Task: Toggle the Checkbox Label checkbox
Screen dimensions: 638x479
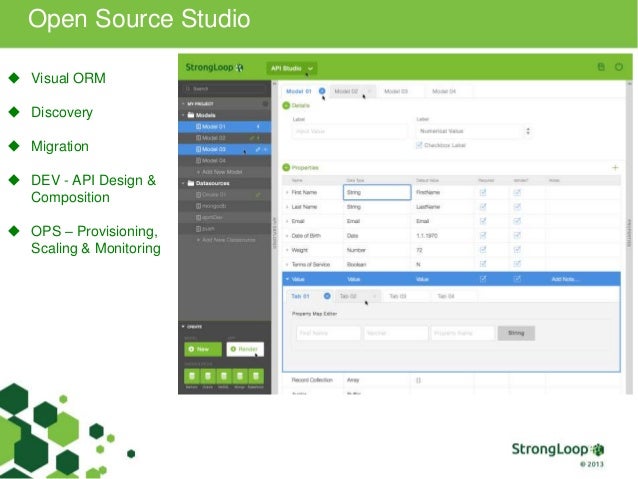Action: click(419, 145)
